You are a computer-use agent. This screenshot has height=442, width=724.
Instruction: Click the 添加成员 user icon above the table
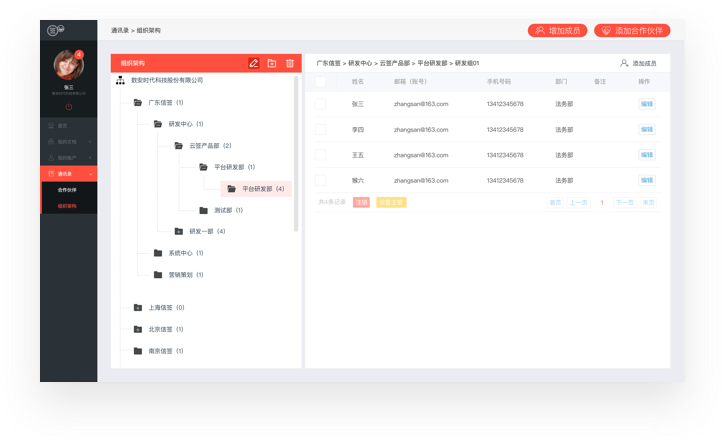point(625,63)
